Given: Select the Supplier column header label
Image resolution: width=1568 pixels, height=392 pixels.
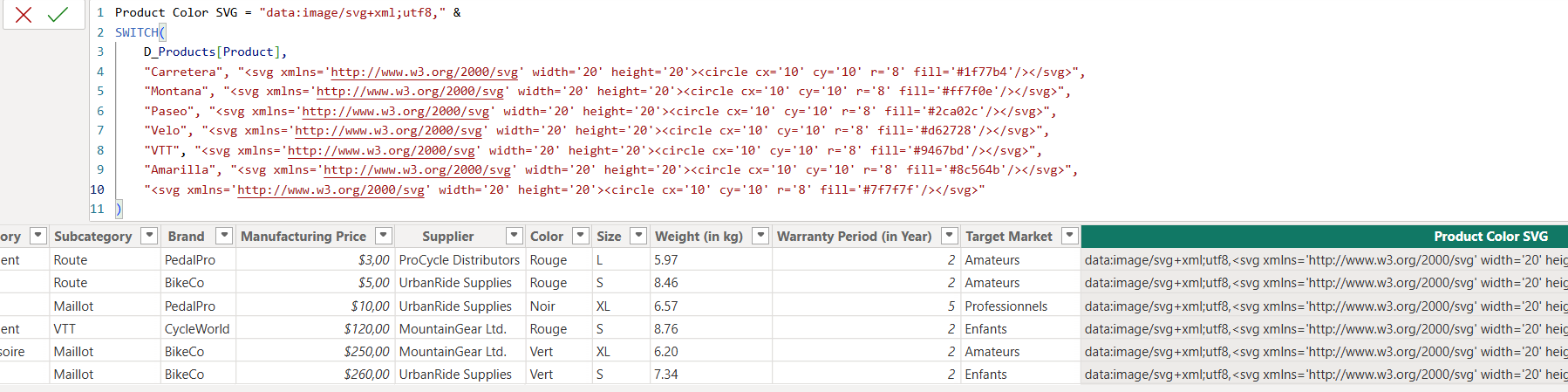Looking at the screenshot, I should (447, 236).
